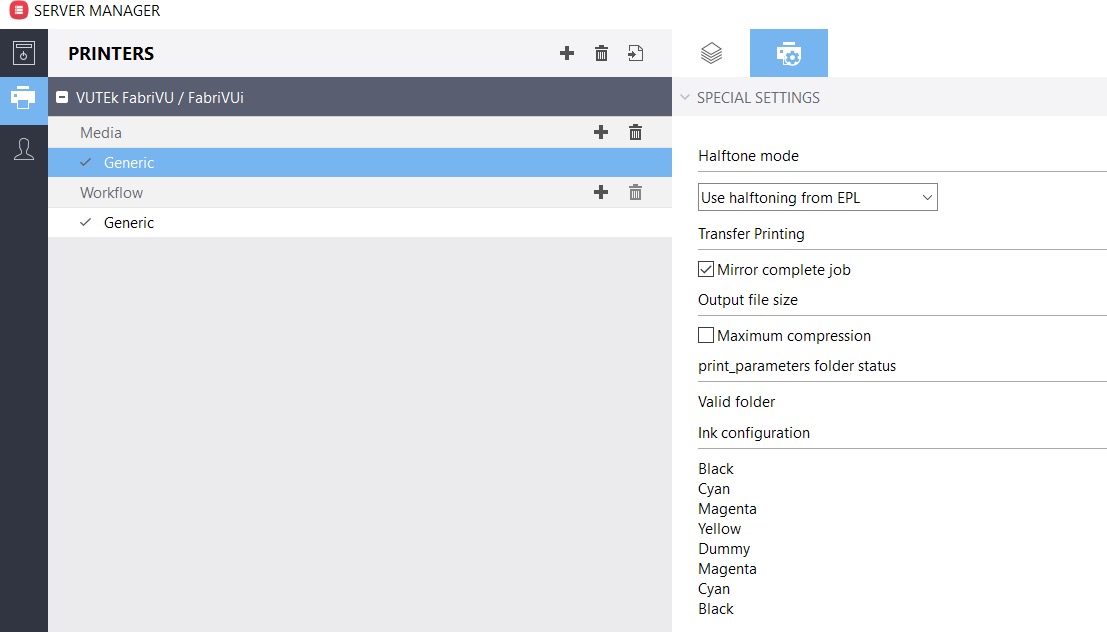
Task: Click the PRINTERS panel title
Action: [x=111, y=54]
